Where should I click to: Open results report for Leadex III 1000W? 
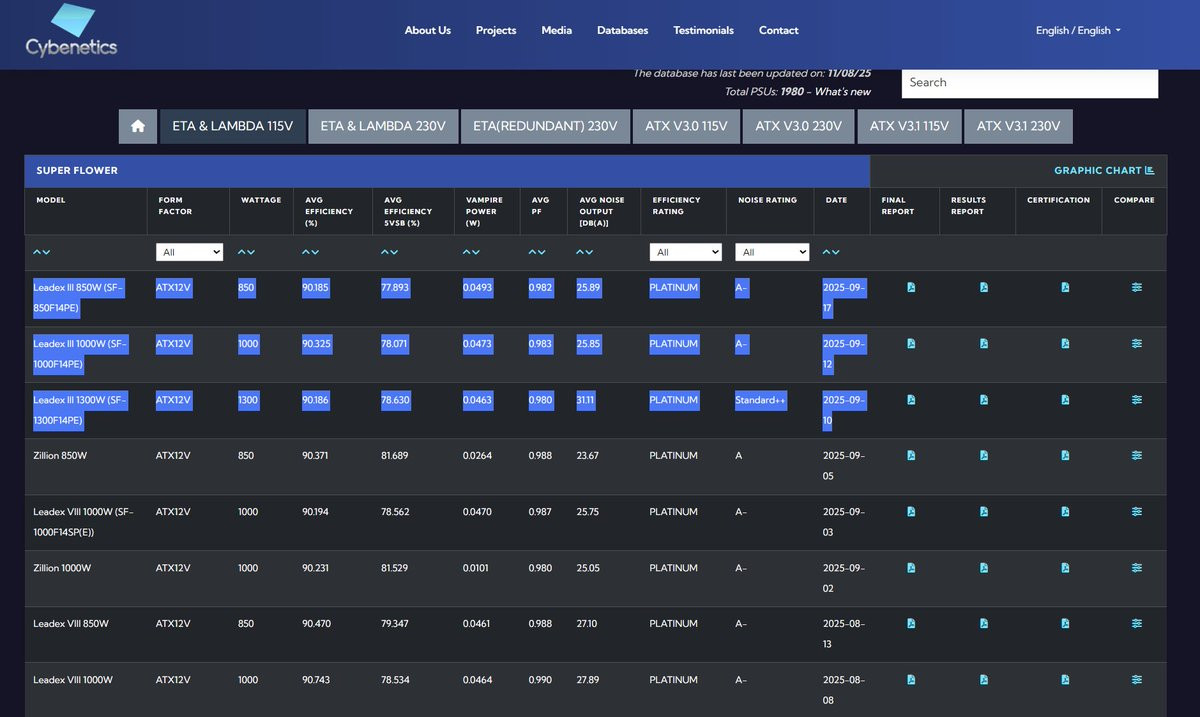[984, 344]
